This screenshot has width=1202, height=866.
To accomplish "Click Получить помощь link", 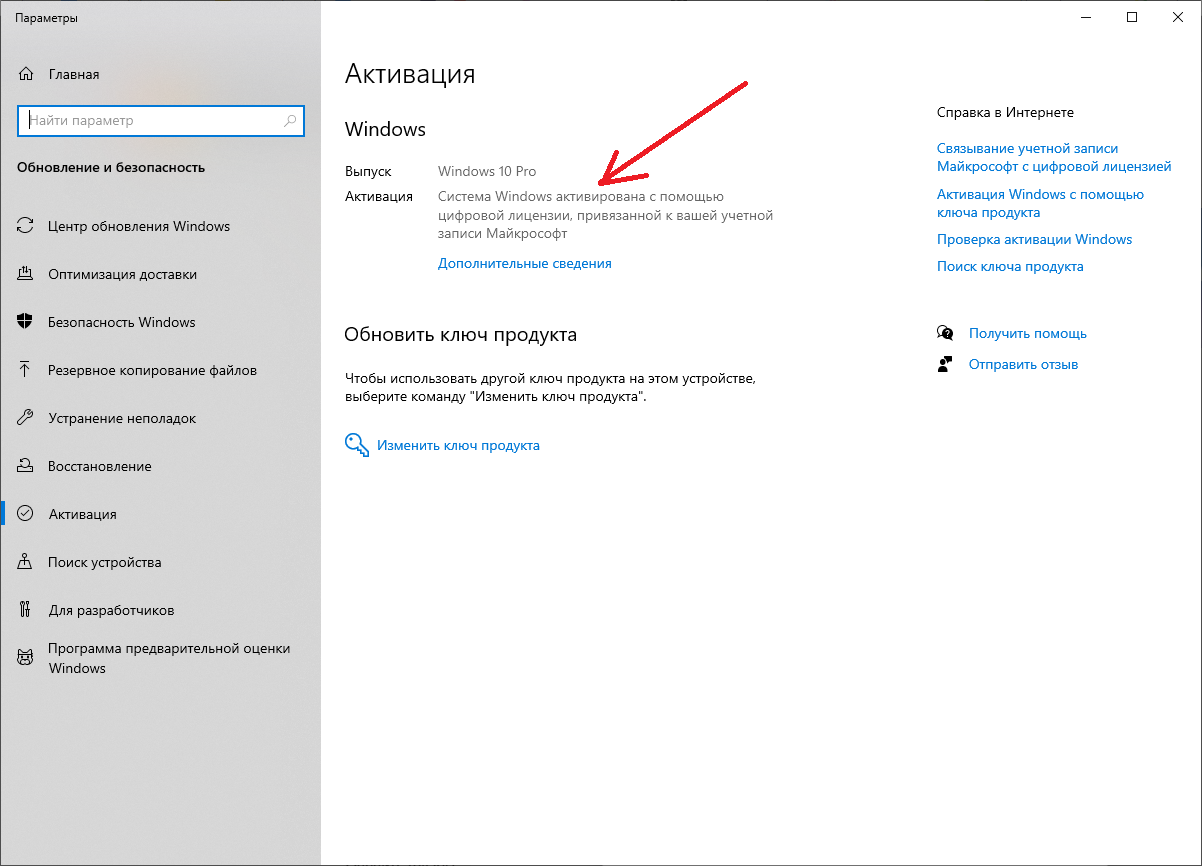I will click(1027, 333).
